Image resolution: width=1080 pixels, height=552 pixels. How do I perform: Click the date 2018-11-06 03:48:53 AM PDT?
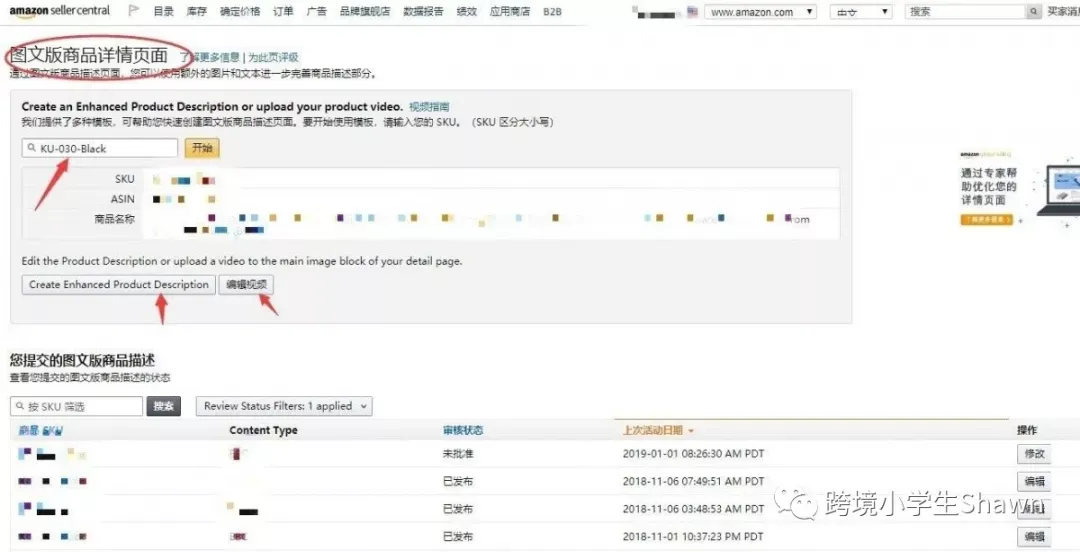click(694, 509)
